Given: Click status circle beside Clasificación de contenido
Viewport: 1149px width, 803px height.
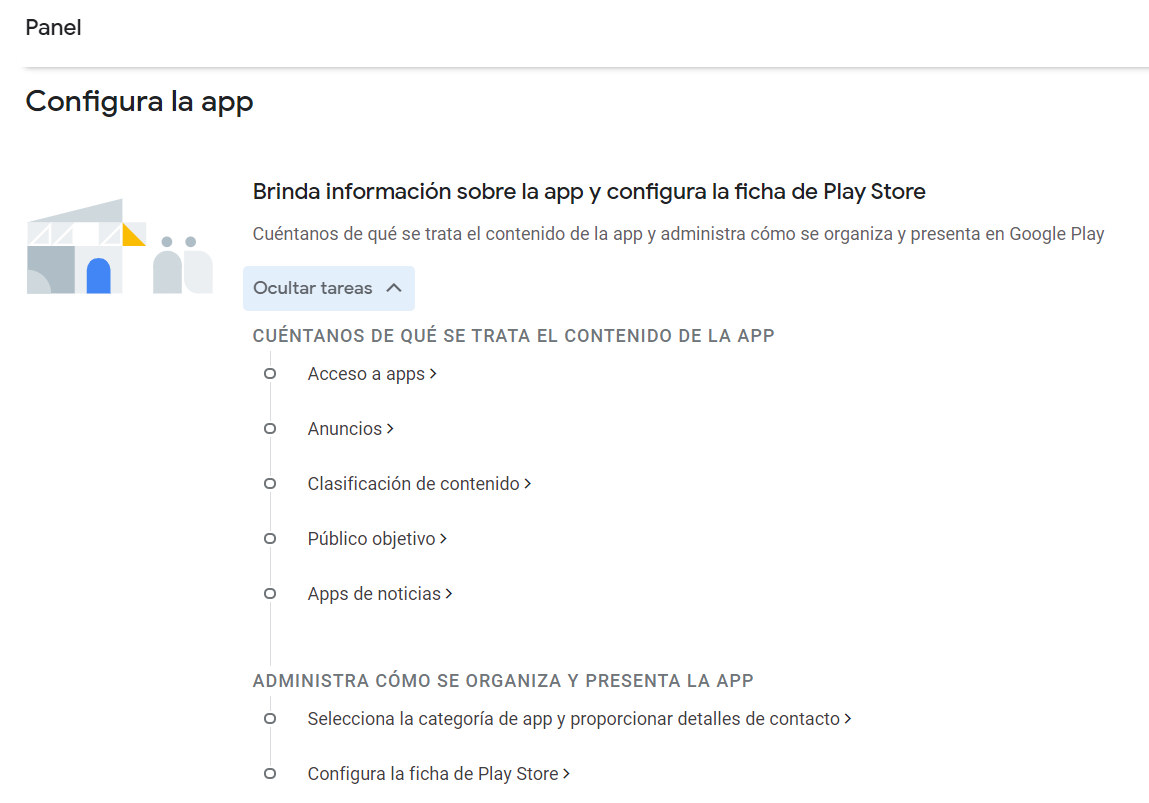Looking at the screenshot, I should [x=270, y=484].
